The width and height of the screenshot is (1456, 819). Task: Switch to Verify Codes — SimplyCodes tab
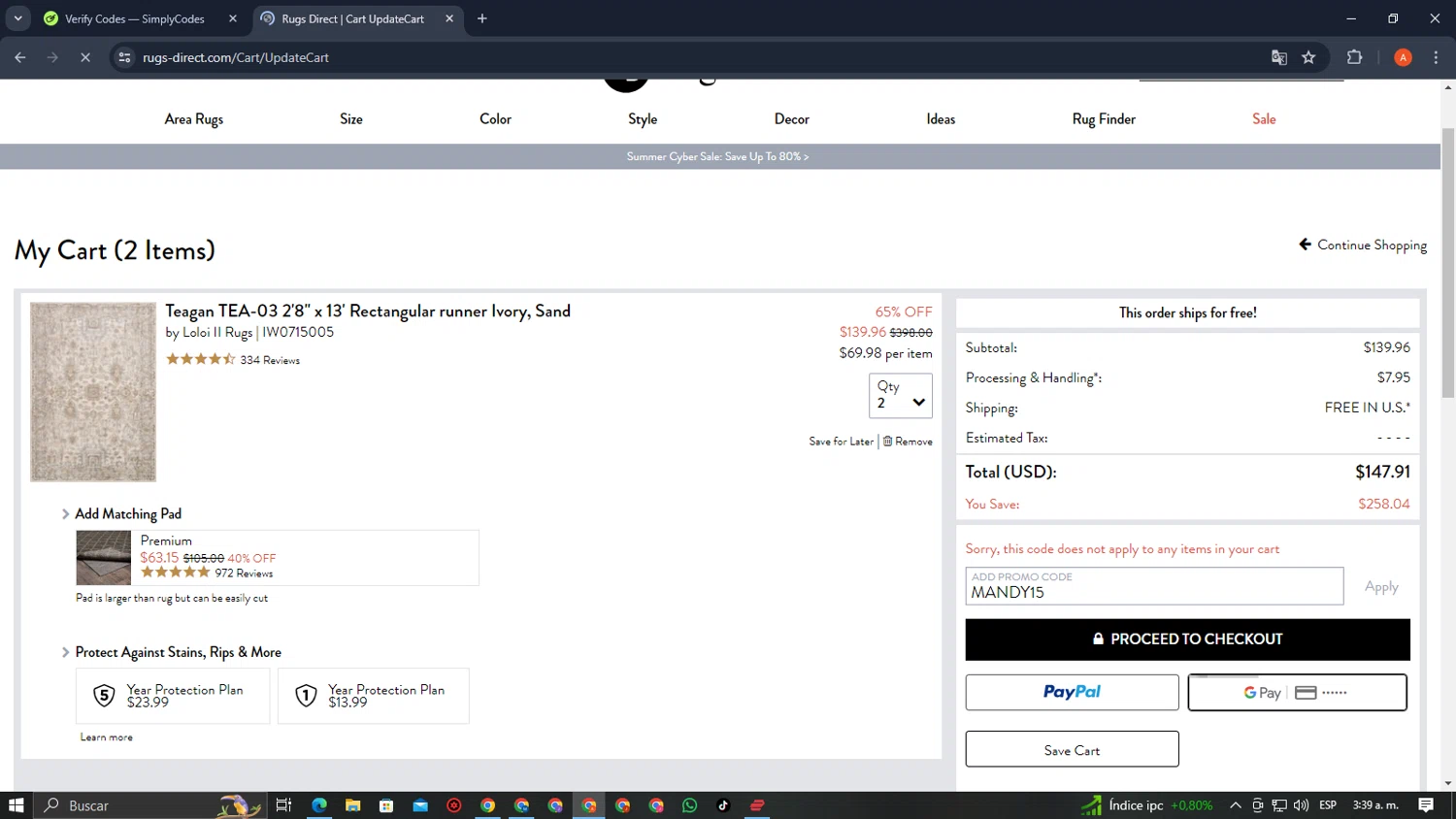(134, 18)
